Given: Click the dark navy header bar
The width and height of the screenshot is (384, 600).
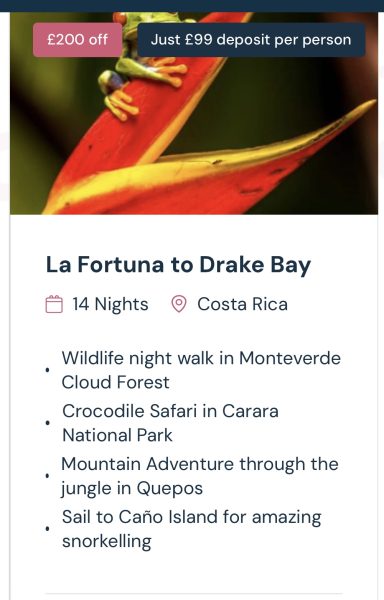Looking at the screenshot, I should 192,6.
